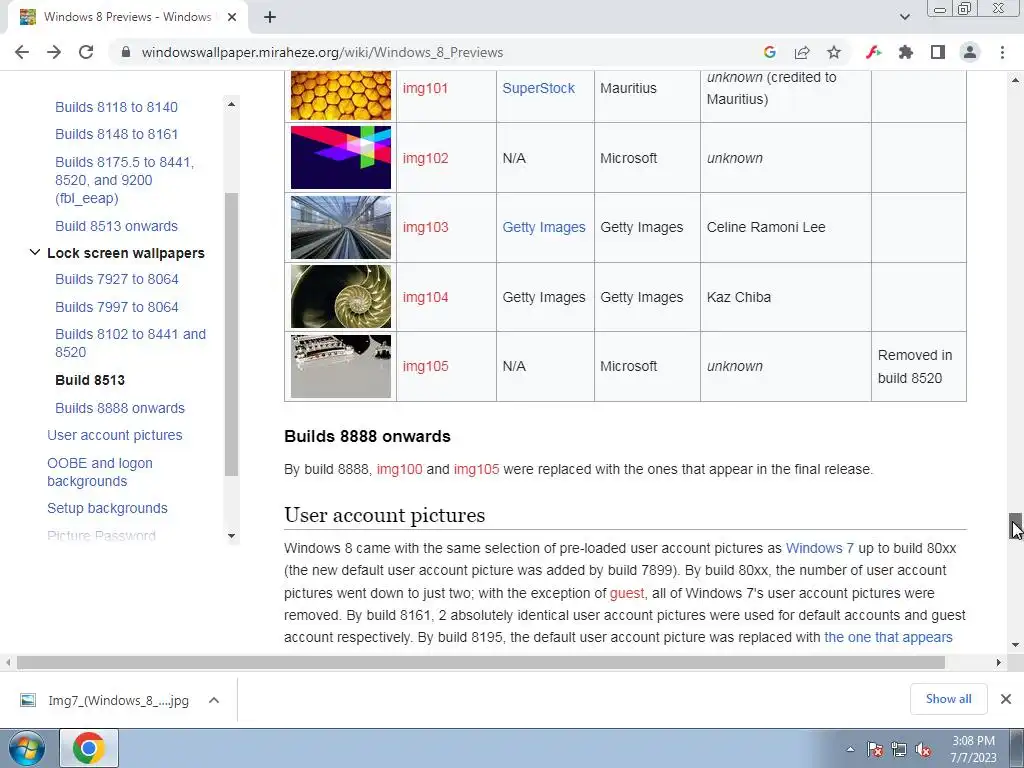Screen dimensions: 1024x768
Task: Follow the SuperStock link
Action: click(538, 88)
